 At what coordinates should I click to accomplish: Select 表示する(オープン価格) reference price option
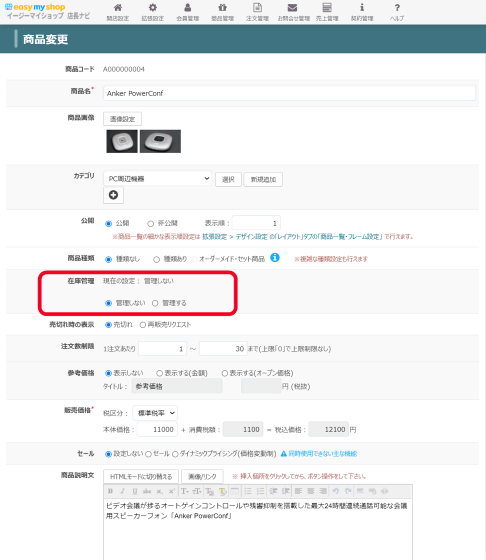pyautogui.click(x=224, y=373)
